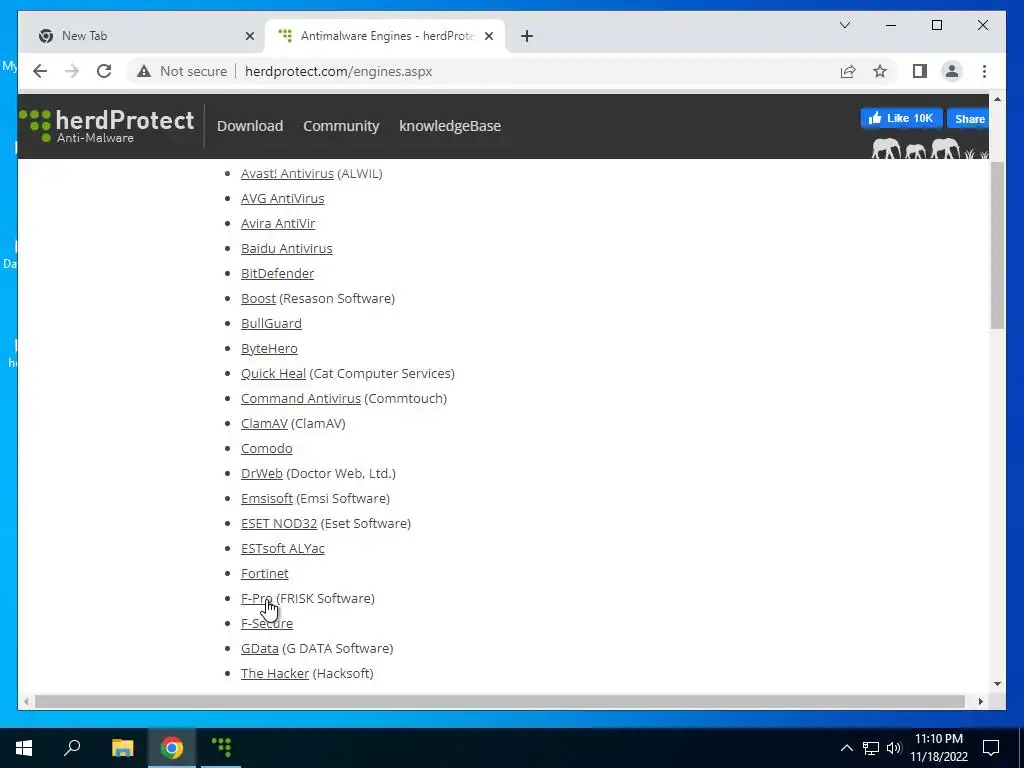Open the BullGuard link

pyautogui.click(x=271, y=323)
